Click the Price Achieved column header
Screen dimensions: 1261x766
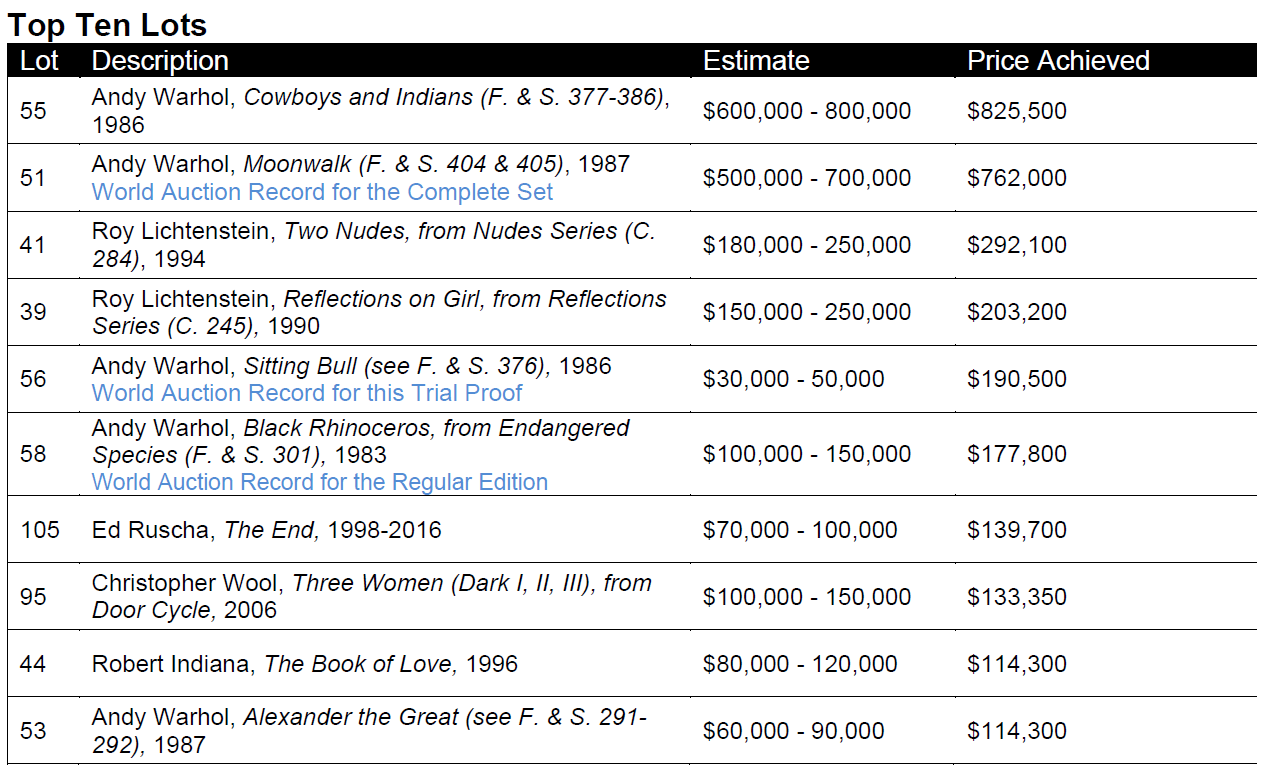click(x=1058, y=61)
